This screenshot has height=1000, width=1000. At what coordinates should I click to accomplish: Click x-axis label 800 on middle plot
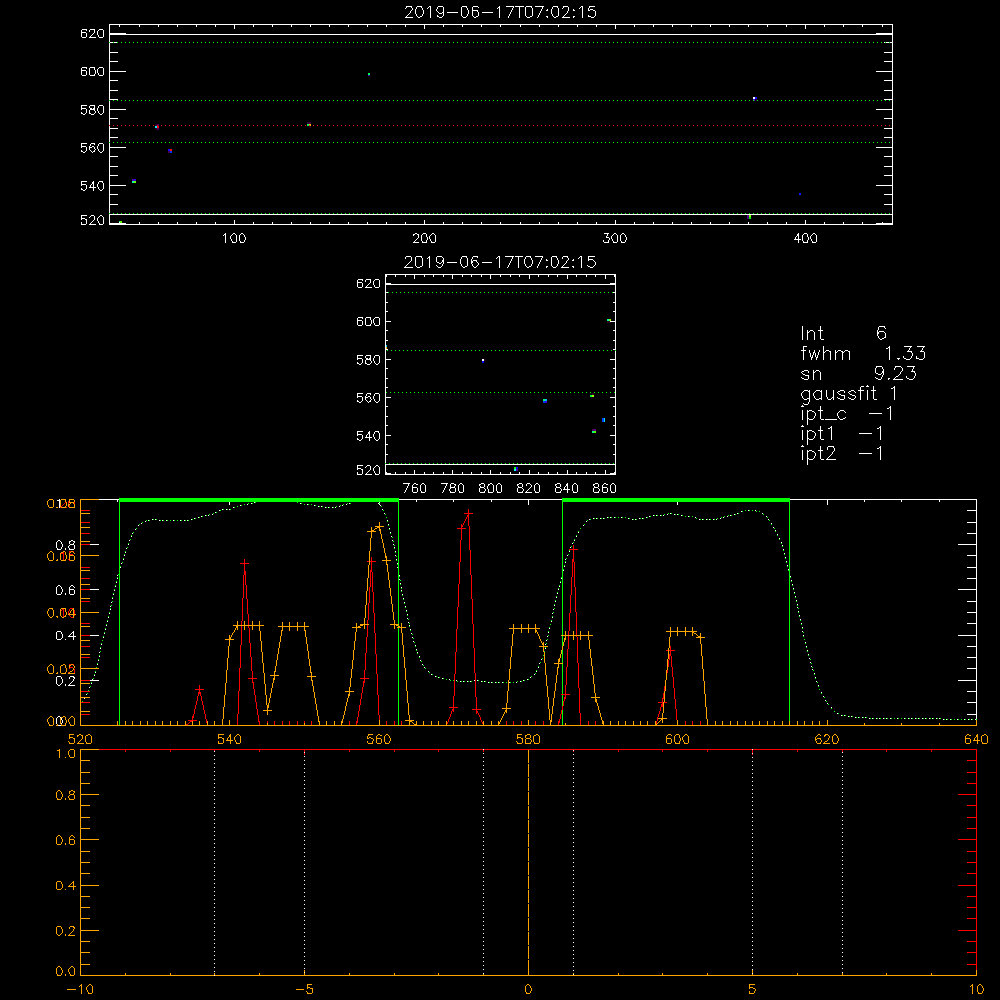click(x=490, y=489)
